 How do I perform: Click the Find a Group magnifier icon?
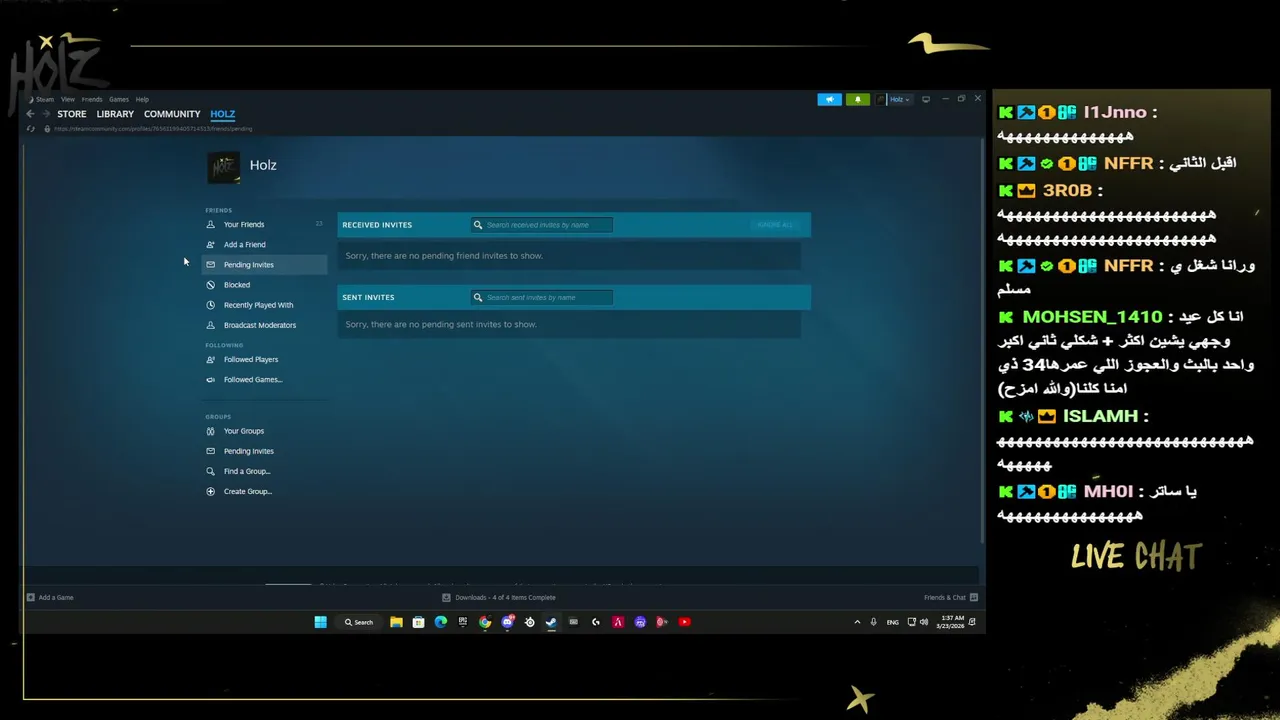click(x=210, y=471)
